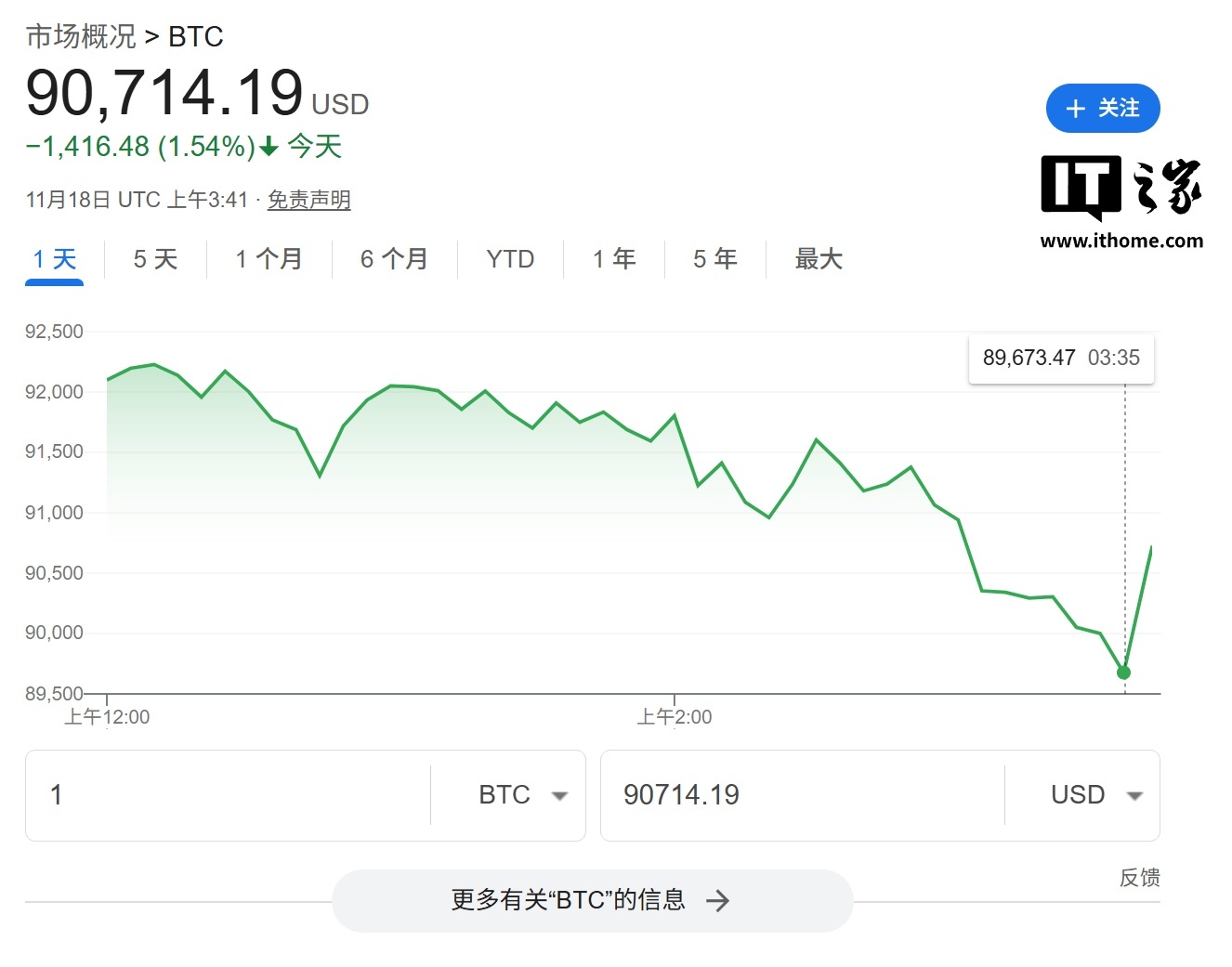Click the plus icon on the 关注 button
This screenshot has width=1232, height=967.
coord(1076,109)
